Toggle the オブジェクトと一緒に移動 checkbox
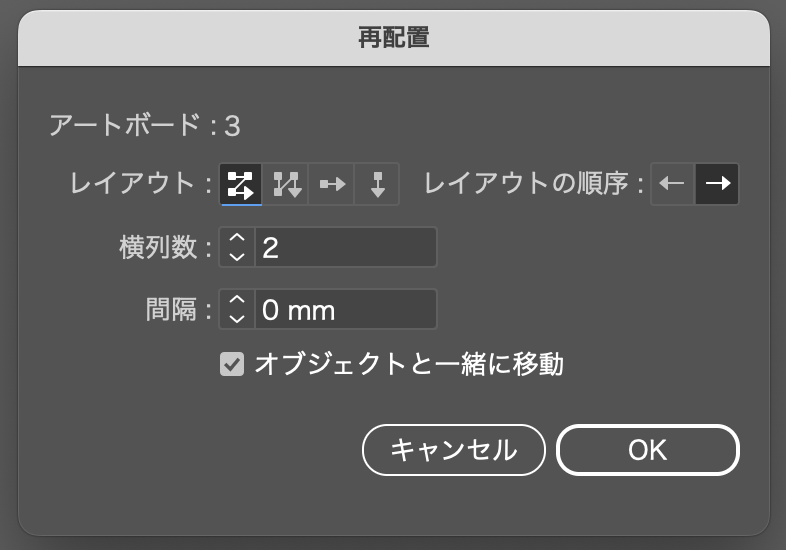This screenshot has width=786, height=550. (x=232, y=364)
